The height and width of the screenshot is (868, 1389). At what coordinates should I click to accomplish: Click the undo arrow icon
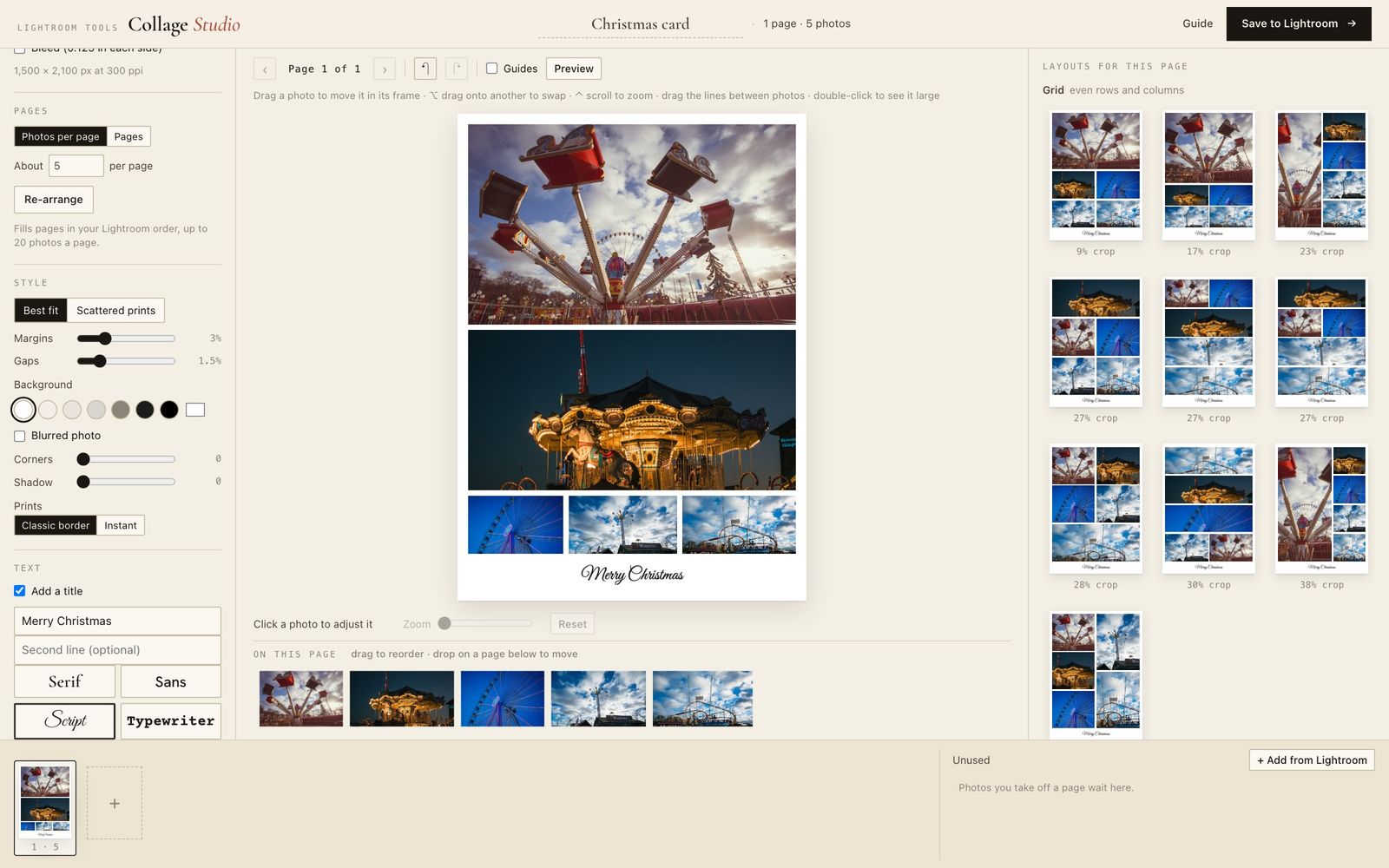[425, 69]
